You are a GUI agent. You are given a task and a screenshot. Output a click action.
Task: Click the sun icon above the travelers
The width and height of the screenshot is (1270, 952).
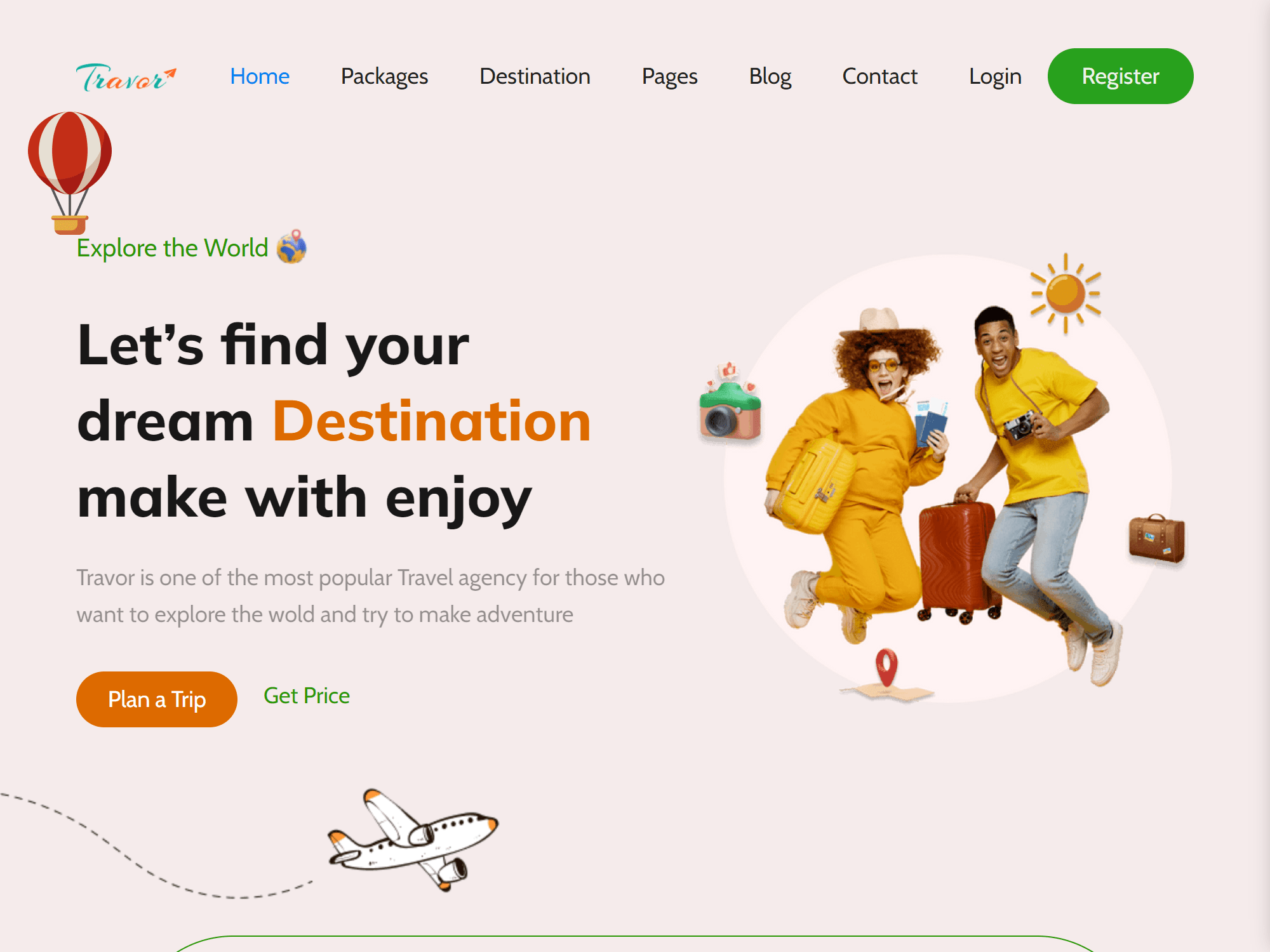click(x=1066, y=293)
